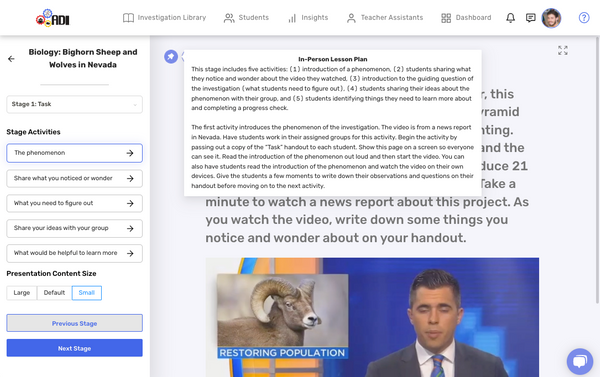
Task: Click the help question mark icon
Action: coord(584,18)
